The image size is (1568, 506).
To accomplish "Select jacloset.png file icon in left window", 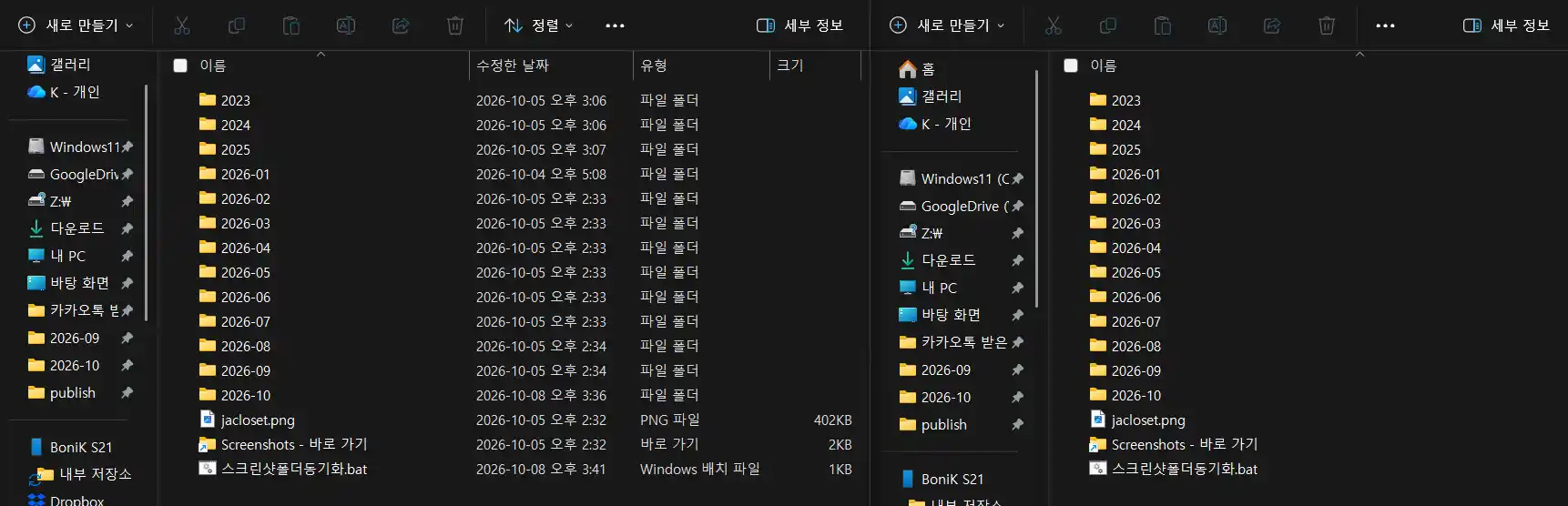I will tap(208, 420).
